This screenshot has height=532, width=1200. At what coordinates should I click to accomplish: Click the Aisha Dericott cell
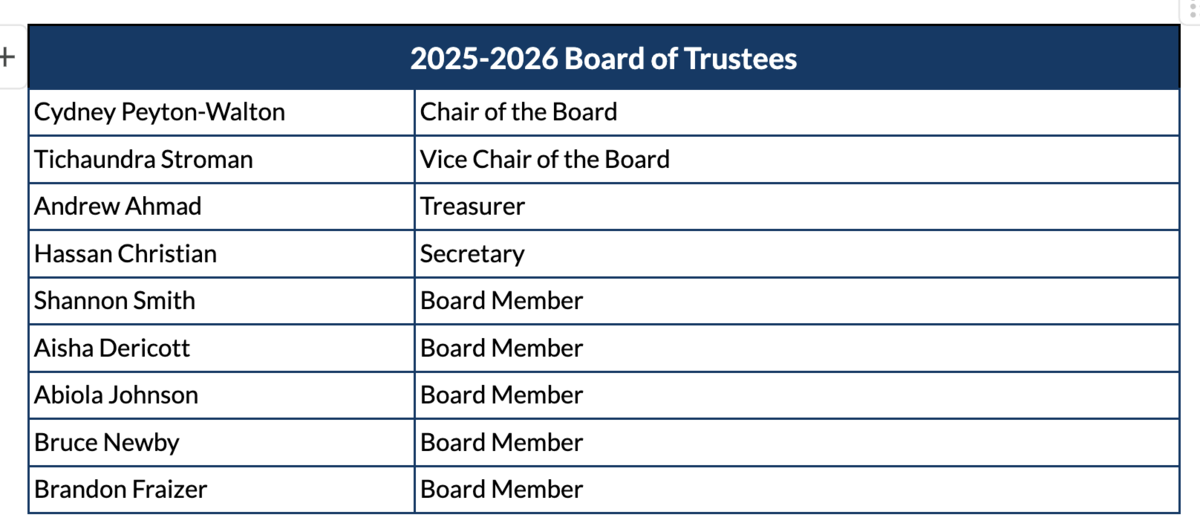(222, 348)
